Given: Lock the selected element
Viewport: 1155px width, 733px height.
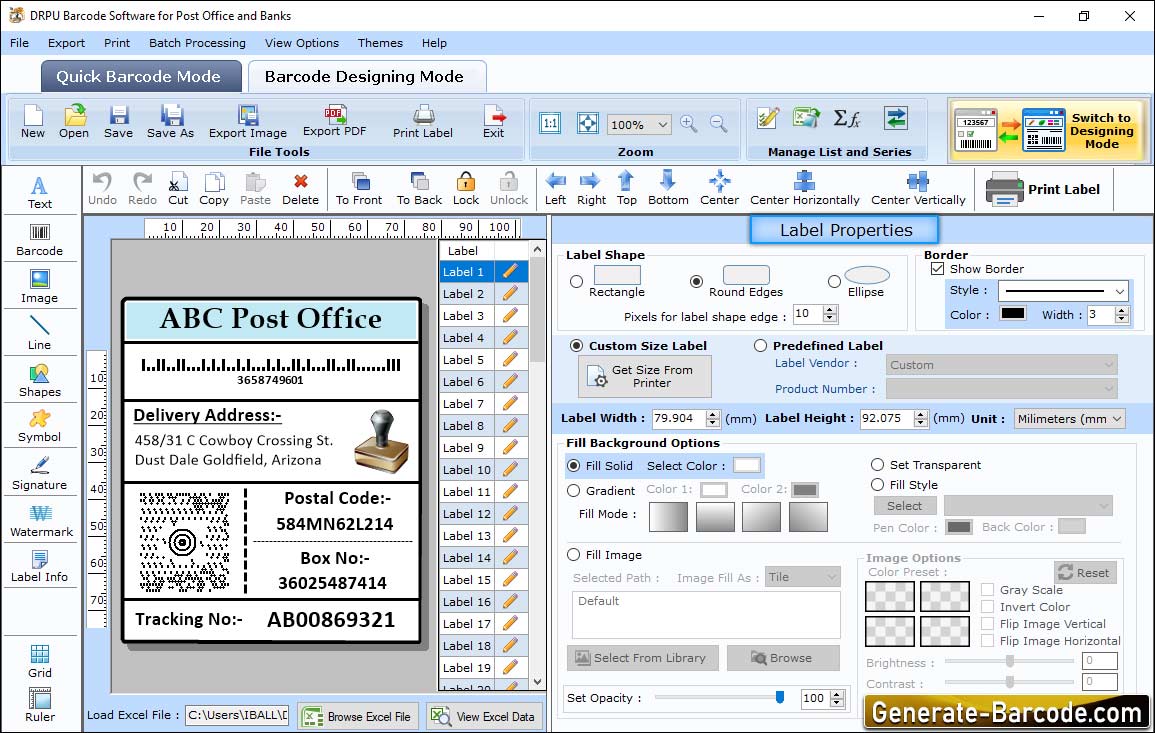Looking at the screenshot, I should click(x=466, y=189).
